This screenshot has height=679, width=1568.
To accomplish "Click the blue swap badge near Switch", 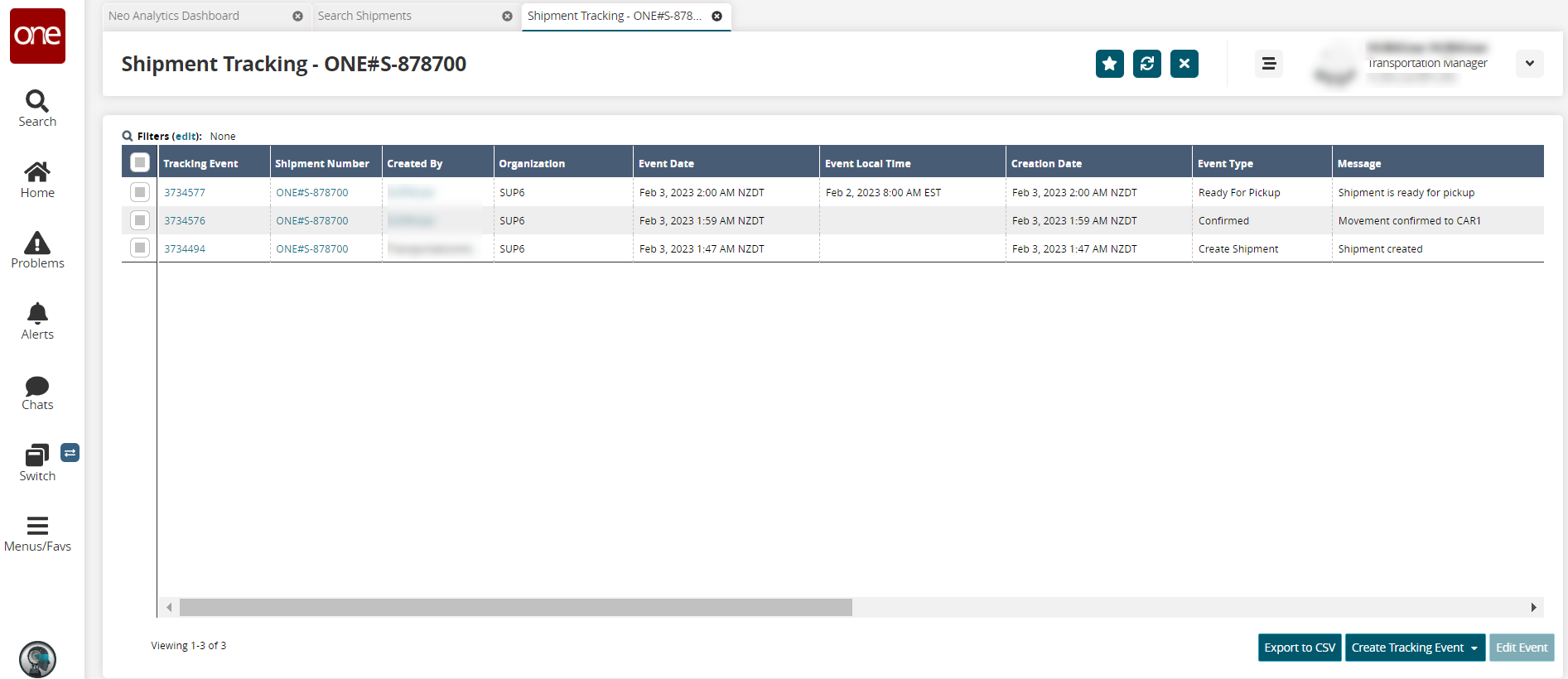I will click(70, 453).
